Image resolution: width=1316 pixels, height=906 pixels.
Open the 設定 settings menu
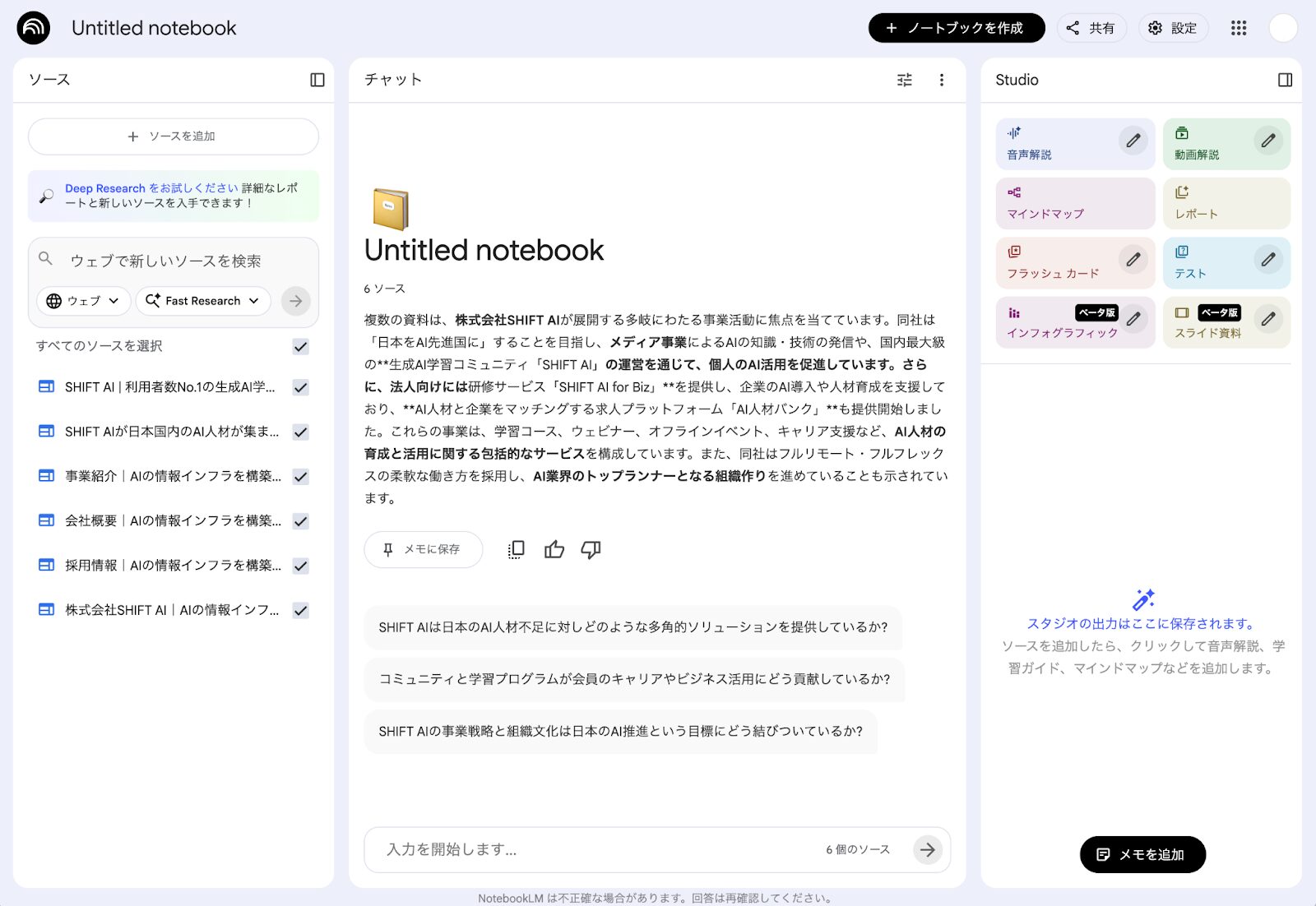click(1173, 27)
